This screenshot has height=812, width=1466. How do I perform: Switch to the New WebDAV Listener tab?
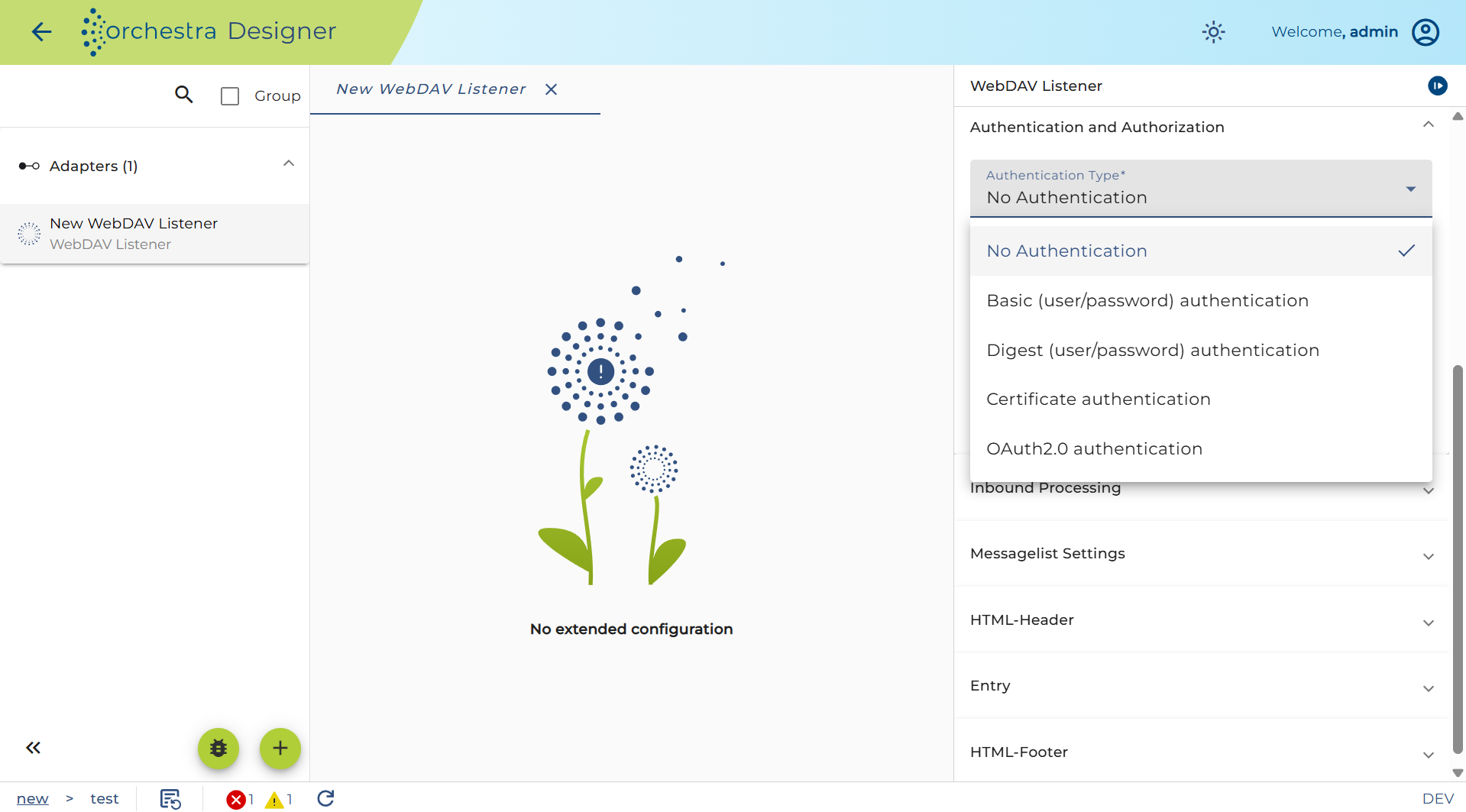pyautogui.click(x=431, y=89)
